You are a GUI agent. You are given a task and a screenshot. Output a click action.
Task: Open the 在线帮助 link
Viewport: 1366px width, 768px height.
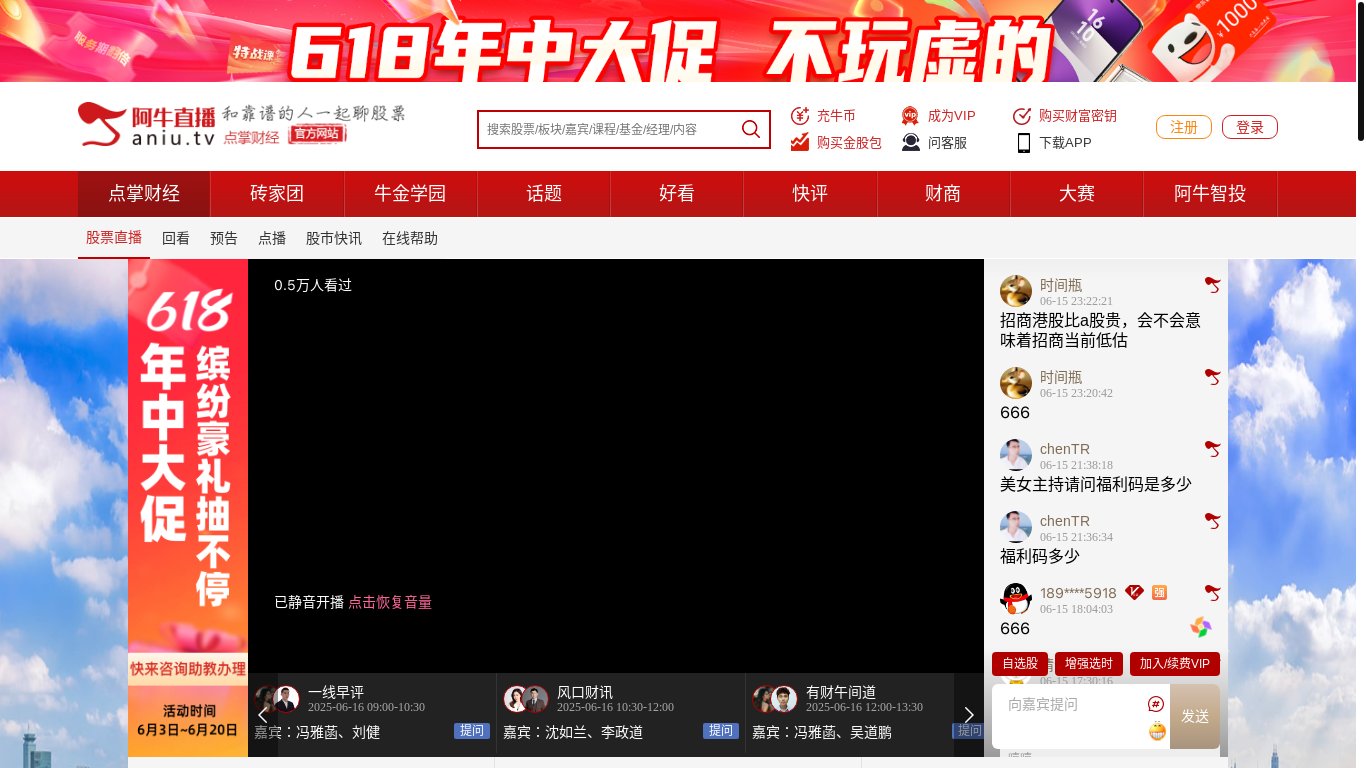(x=410, y=238)
